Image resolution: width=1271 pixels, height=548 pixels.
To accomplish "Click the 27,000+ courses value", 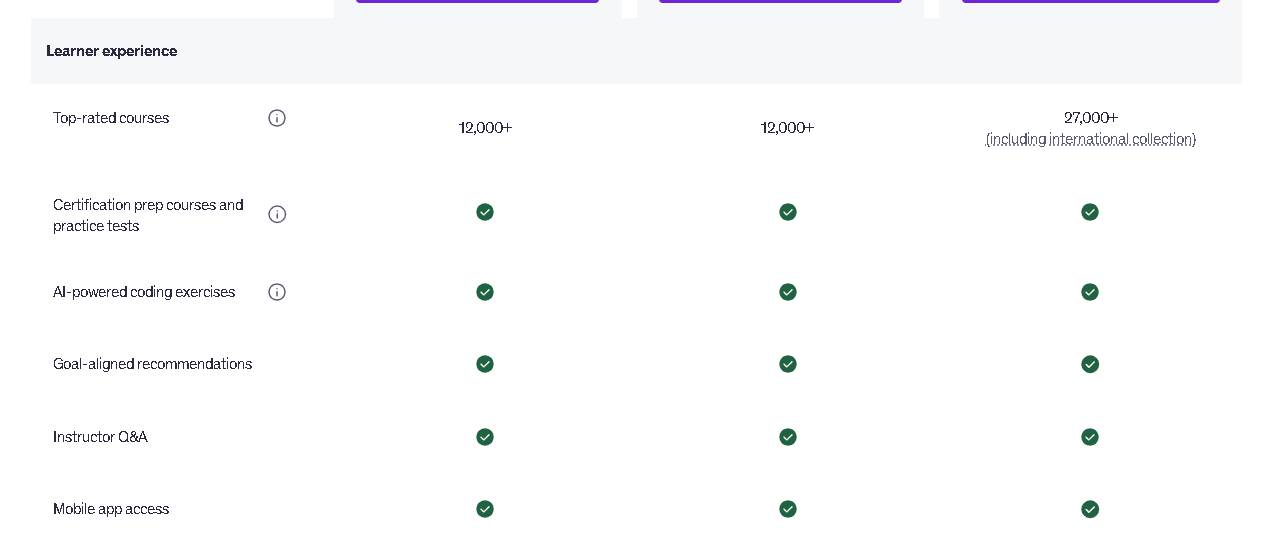I will tap(1091, 117).
